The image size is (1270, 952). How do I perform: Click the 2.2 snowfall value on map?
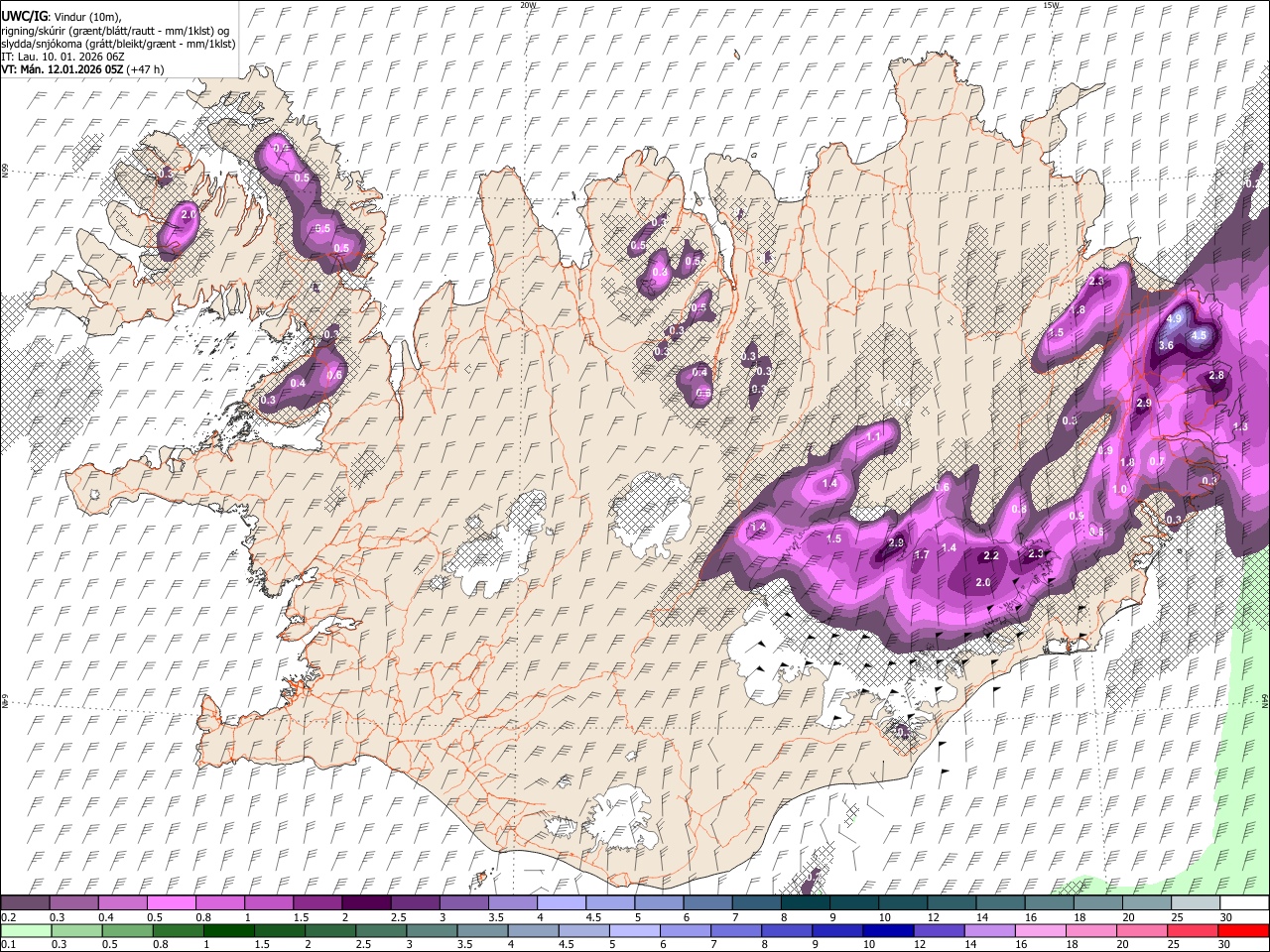point(991,556)
